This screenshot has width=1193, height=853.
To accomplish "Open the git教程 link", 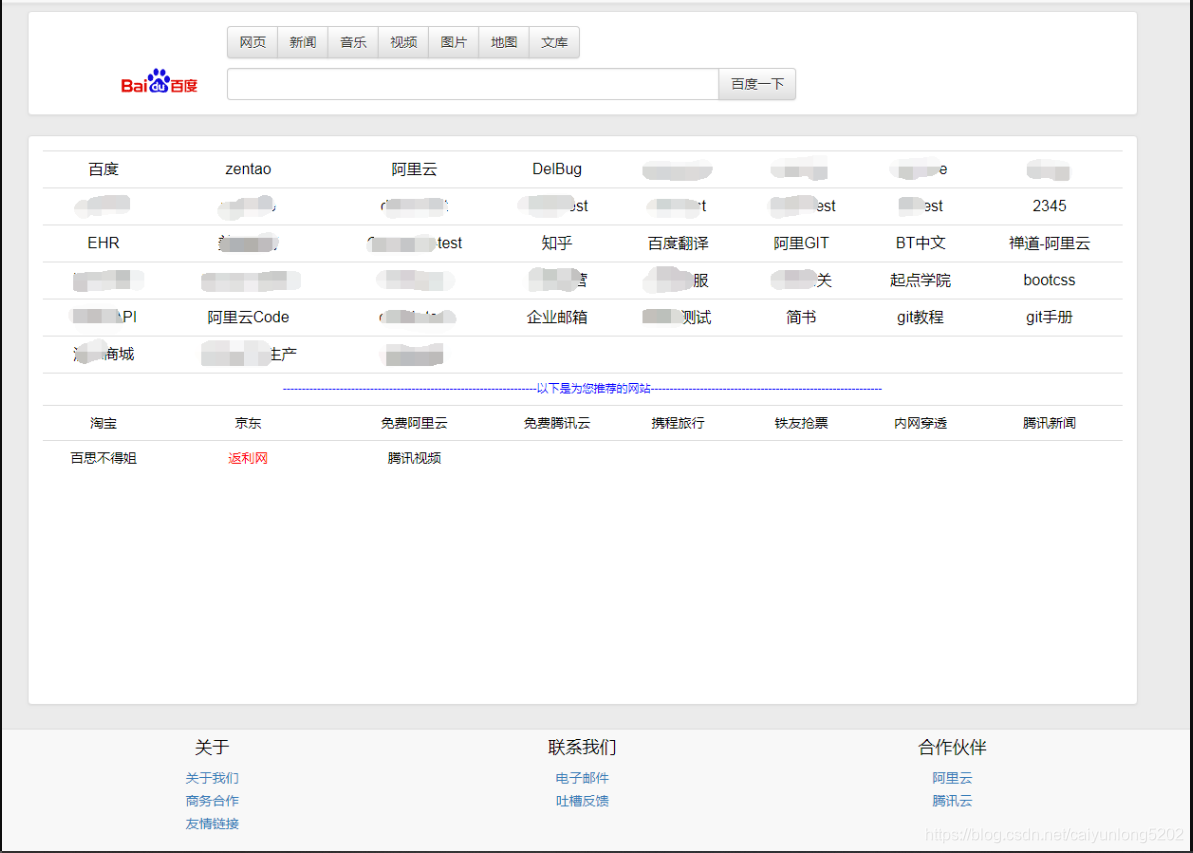I will [921, 317].
